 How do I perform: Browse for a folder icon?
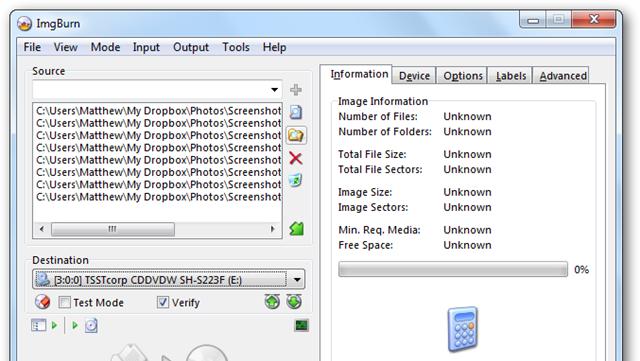296,135
